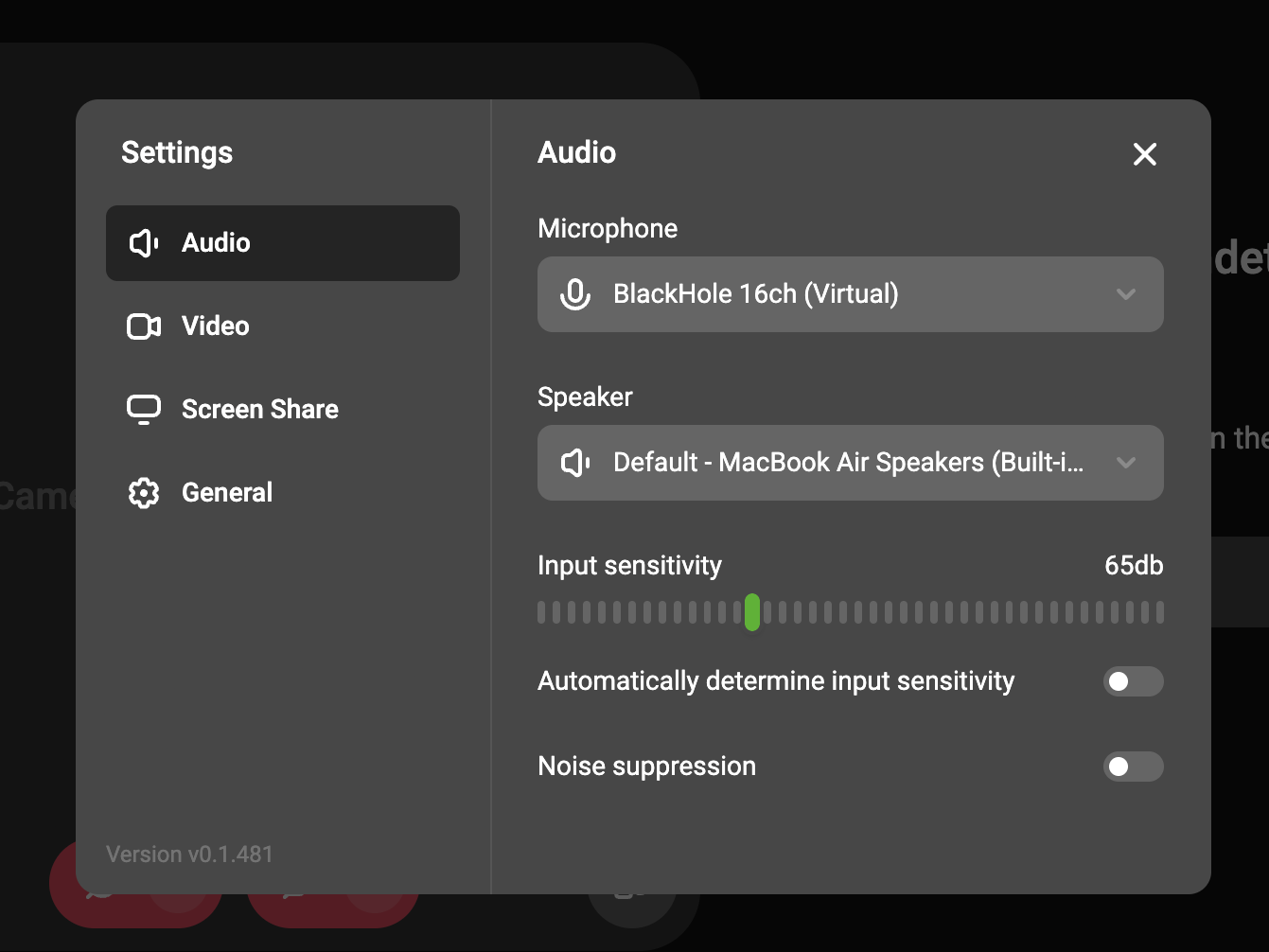Click the speaker icon in Speaker field
Viewport: 1269px width, 952px height.
(575, 463)
